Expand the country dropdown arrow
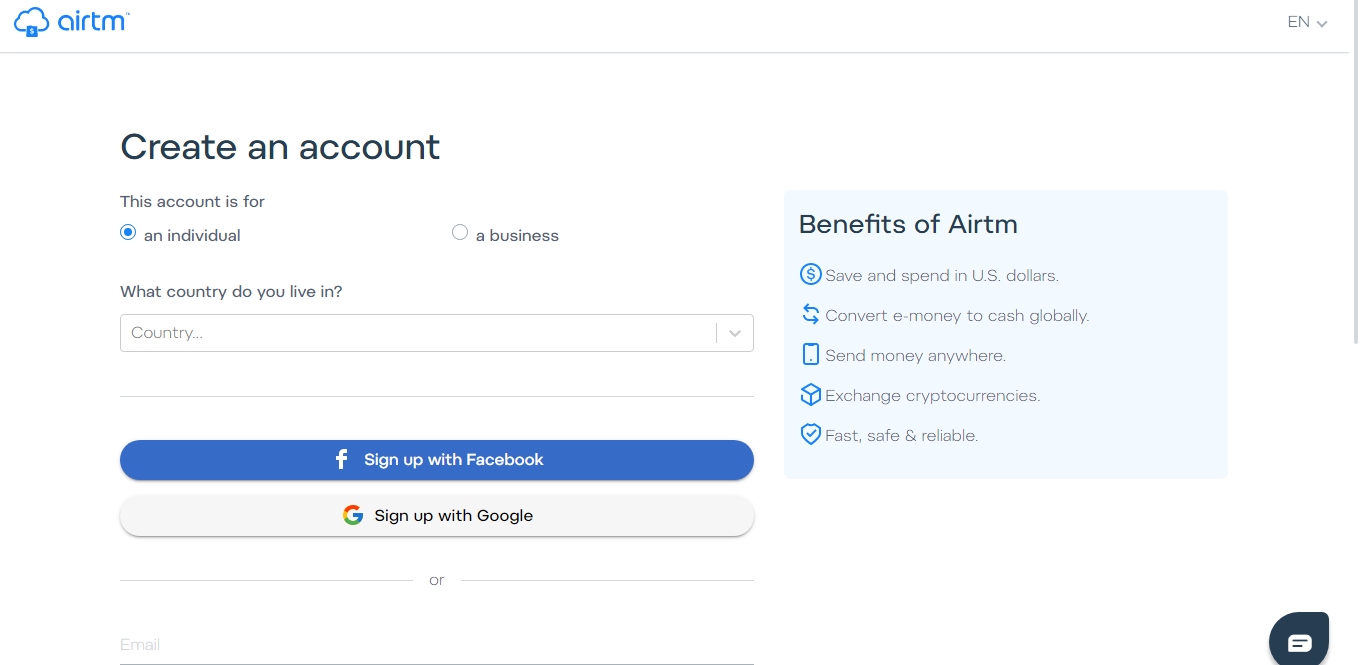Screen dimensions: 1363x665 (x=735, y=334)
